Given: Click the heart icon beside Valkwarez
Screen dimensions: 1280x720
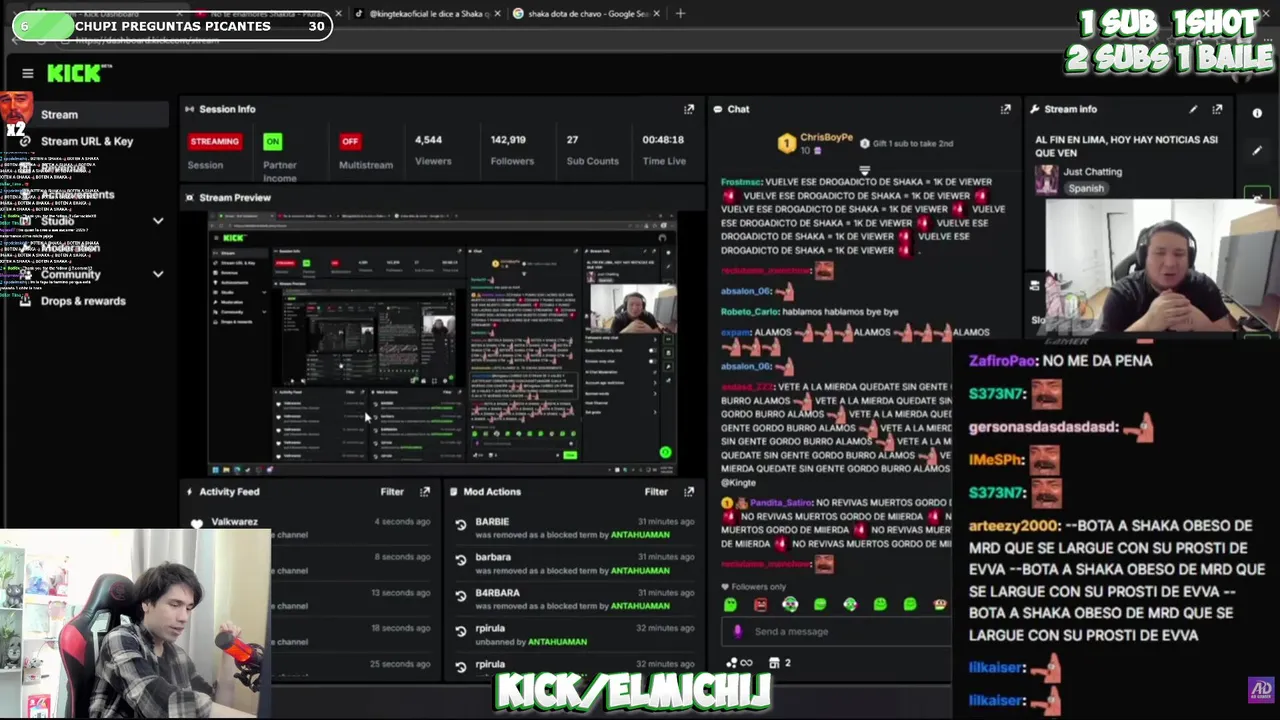Looking at the screenshot, I should point(197,523).
